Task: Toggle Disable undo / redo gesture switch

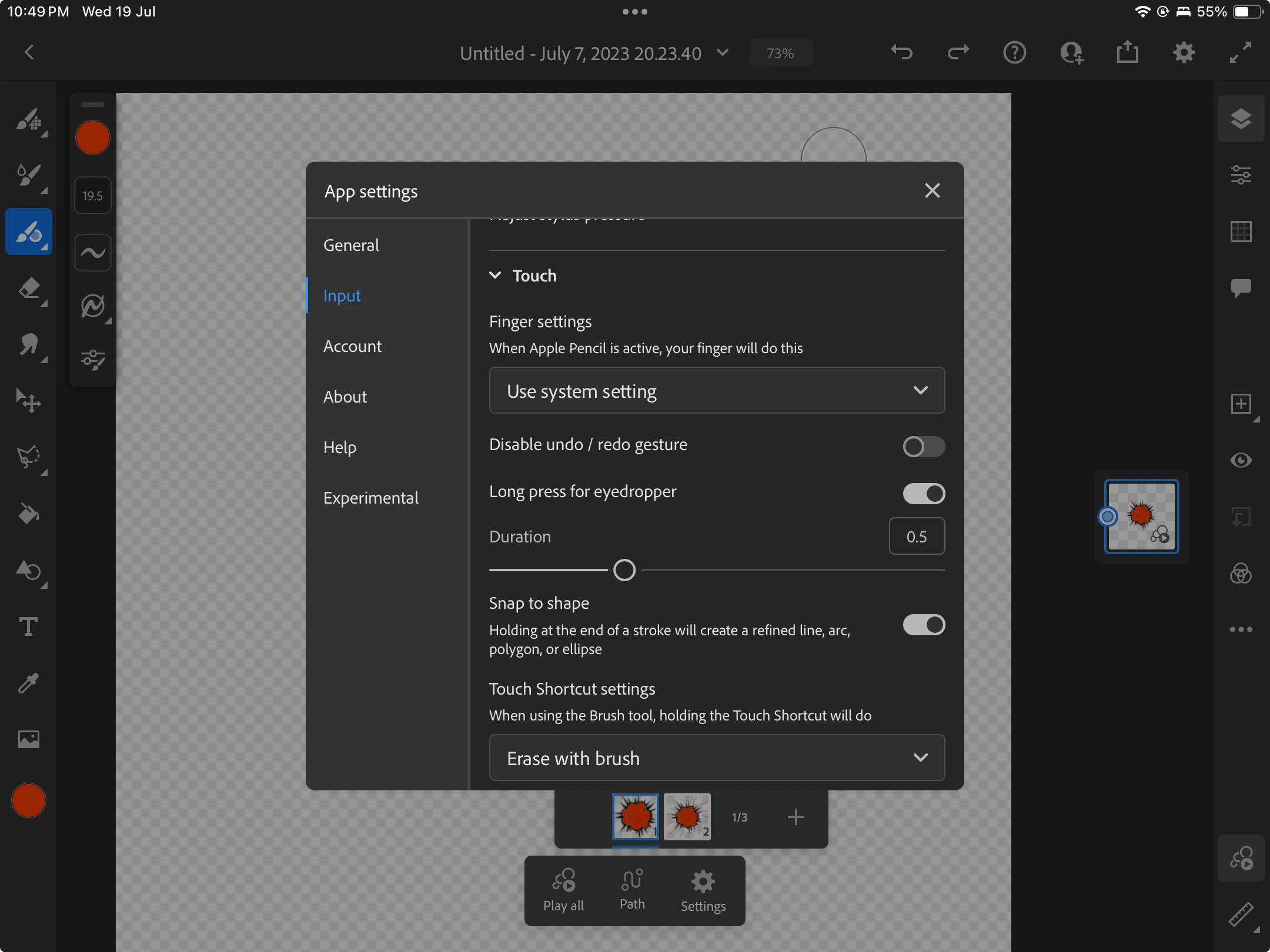Action: [x=923, y=447]
